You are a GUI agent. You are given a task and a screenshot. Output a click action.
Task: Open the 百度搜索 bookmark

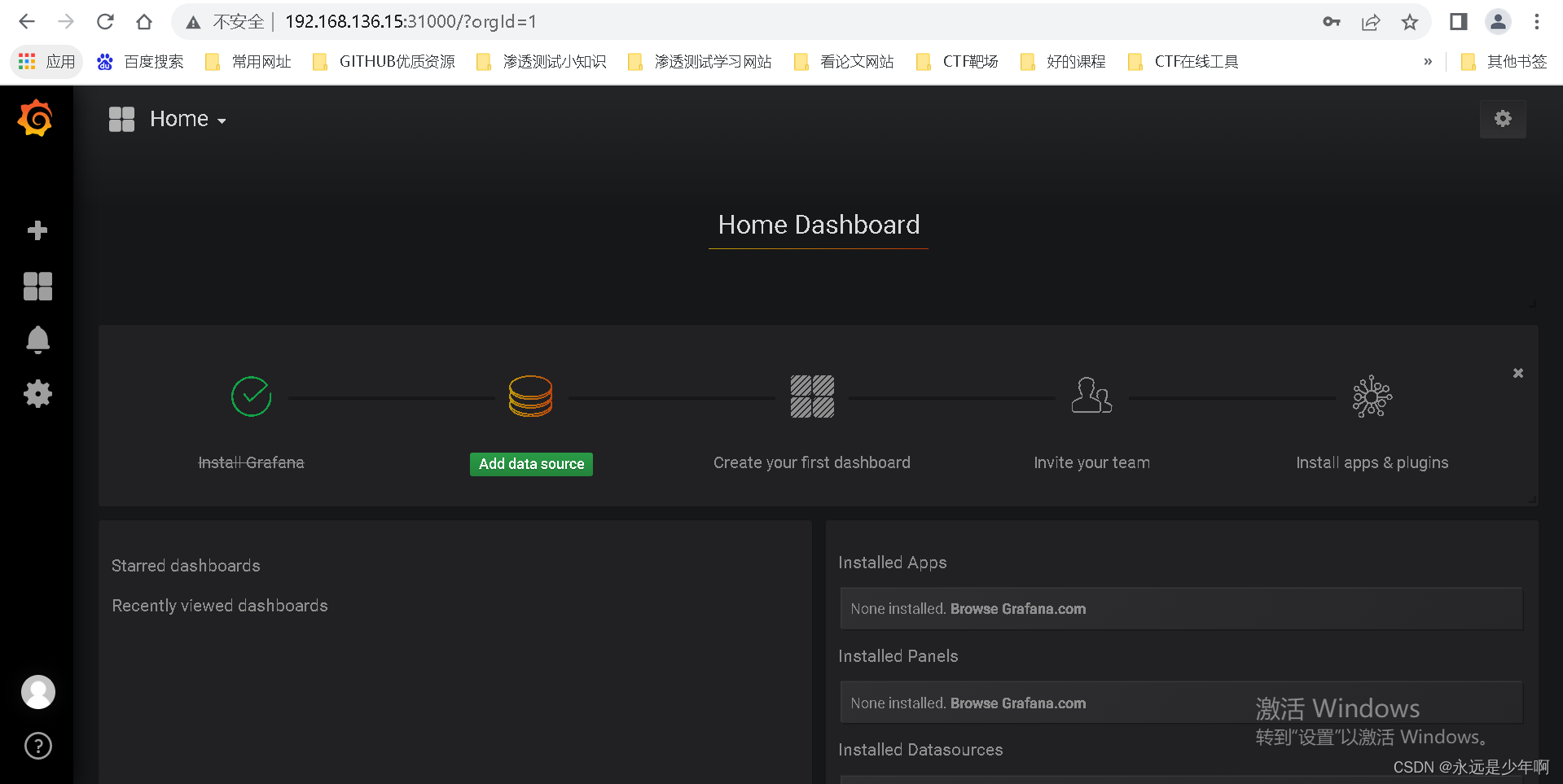tap(140, 62)
